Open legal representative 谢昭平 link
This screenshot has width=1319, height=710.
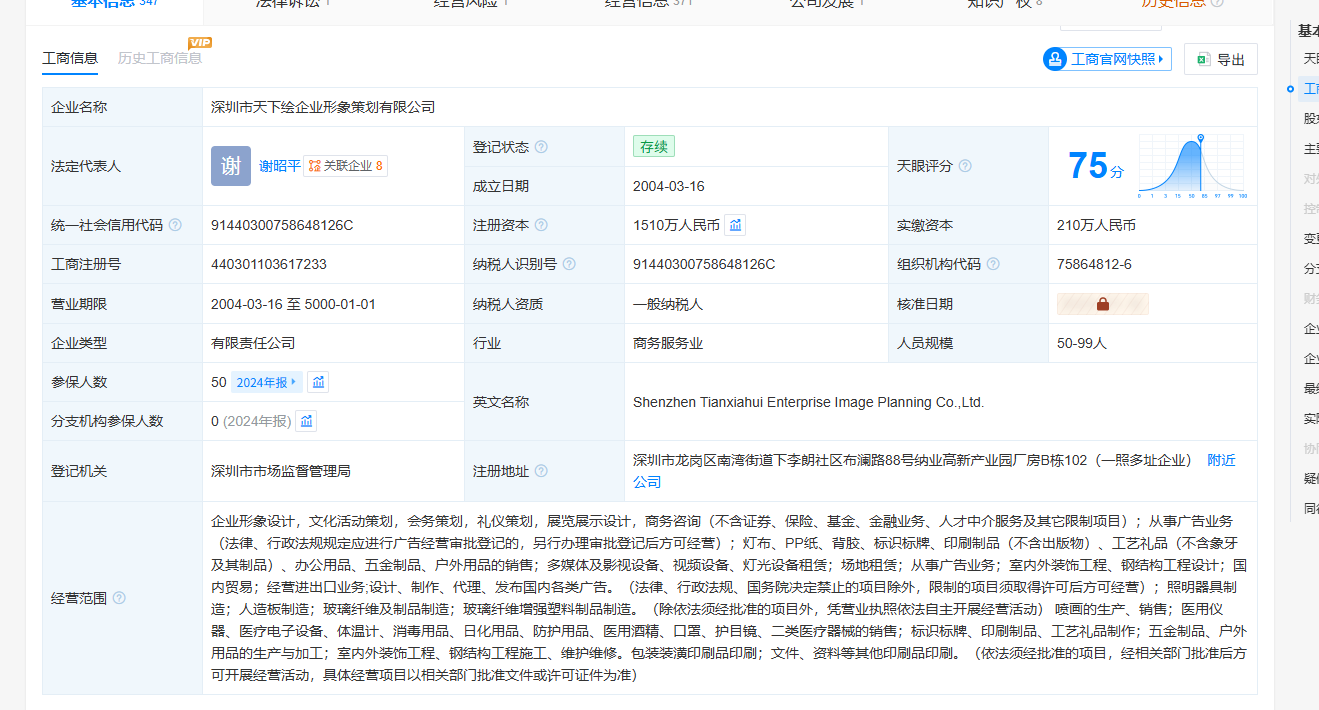[280, 166]
